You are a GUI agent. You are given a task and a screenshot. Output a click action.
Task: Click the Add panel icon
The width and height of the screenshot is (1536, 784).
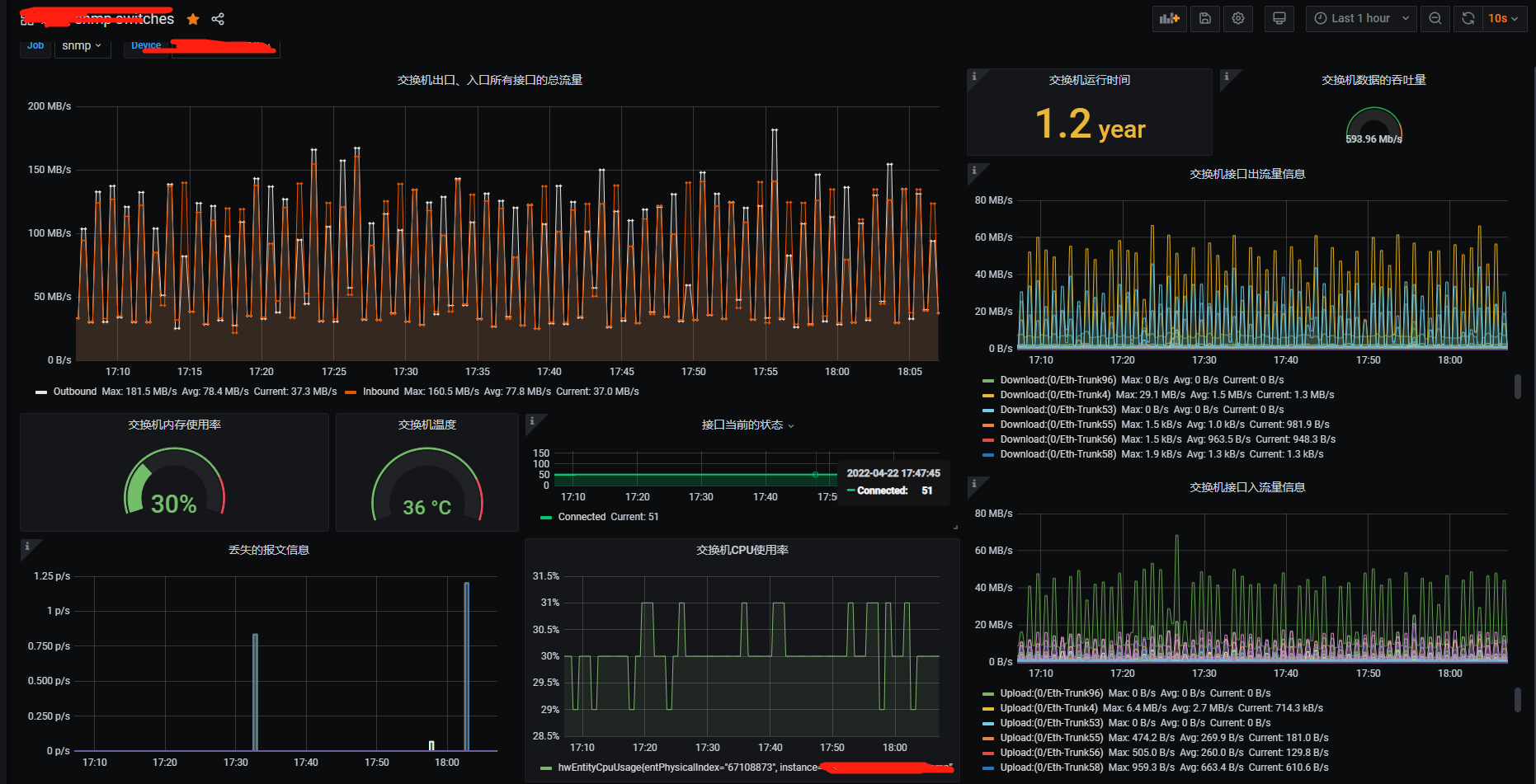point(1169,18)
